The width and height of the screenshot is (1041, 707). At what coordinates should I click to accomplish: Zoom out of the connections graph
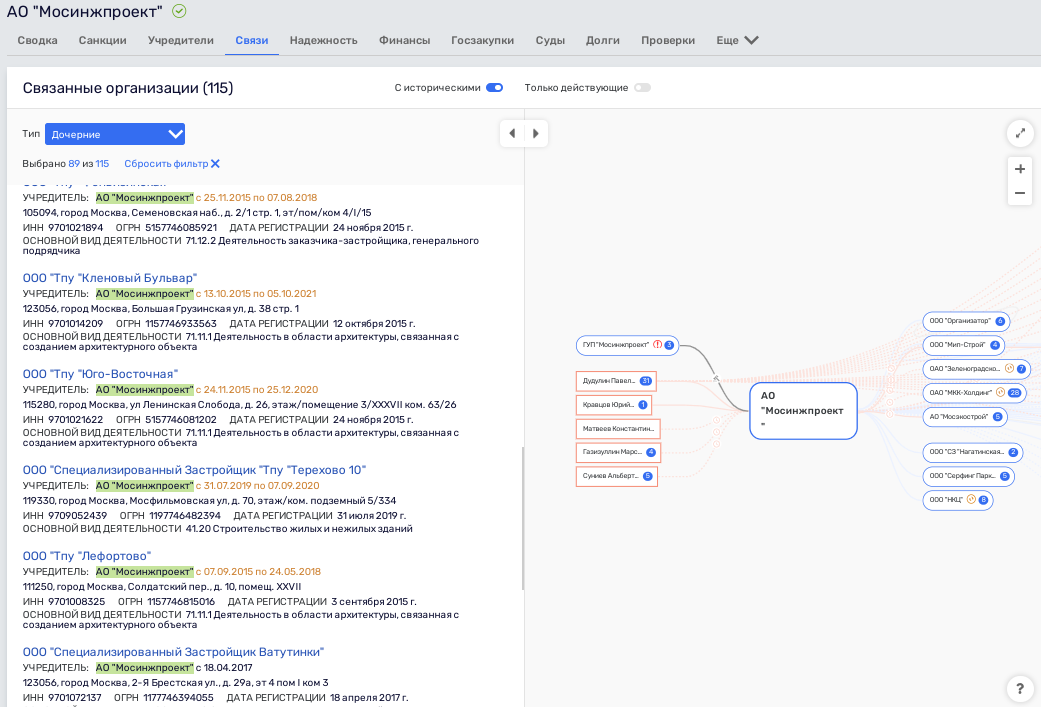(x=1020, y=193)
